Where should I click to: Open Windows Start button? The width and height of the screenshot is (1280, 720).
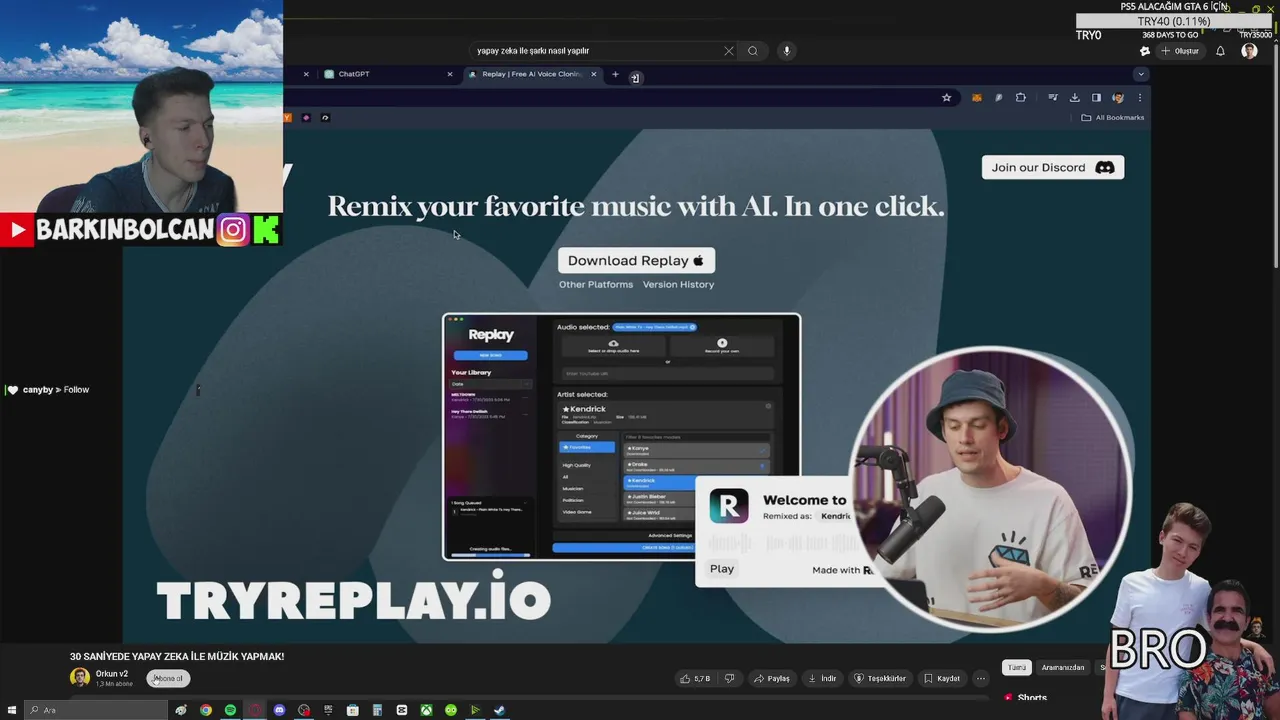coord(11,710)
